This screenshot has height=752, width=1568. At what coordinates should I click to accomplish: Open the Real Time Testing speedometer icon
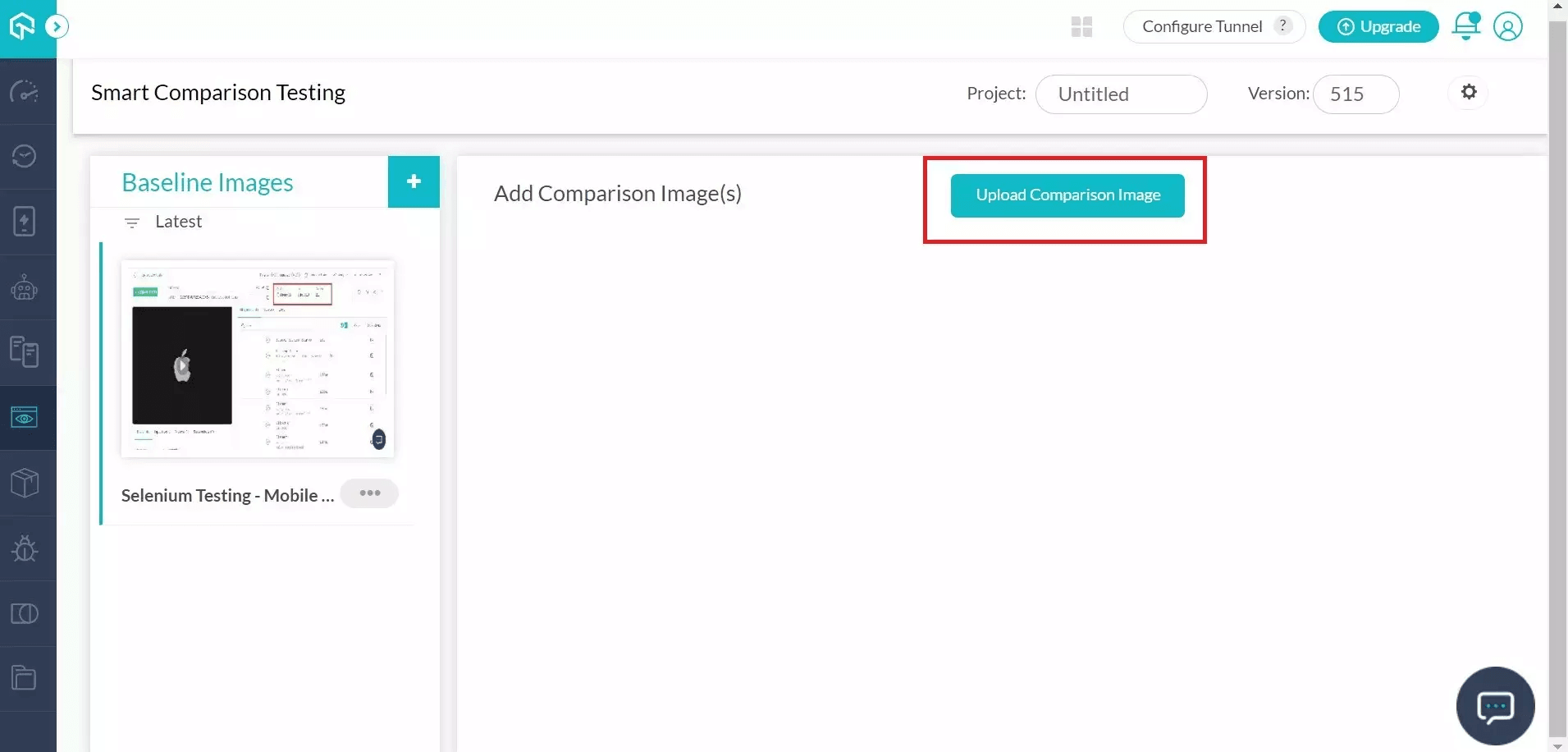pos(25,92)
